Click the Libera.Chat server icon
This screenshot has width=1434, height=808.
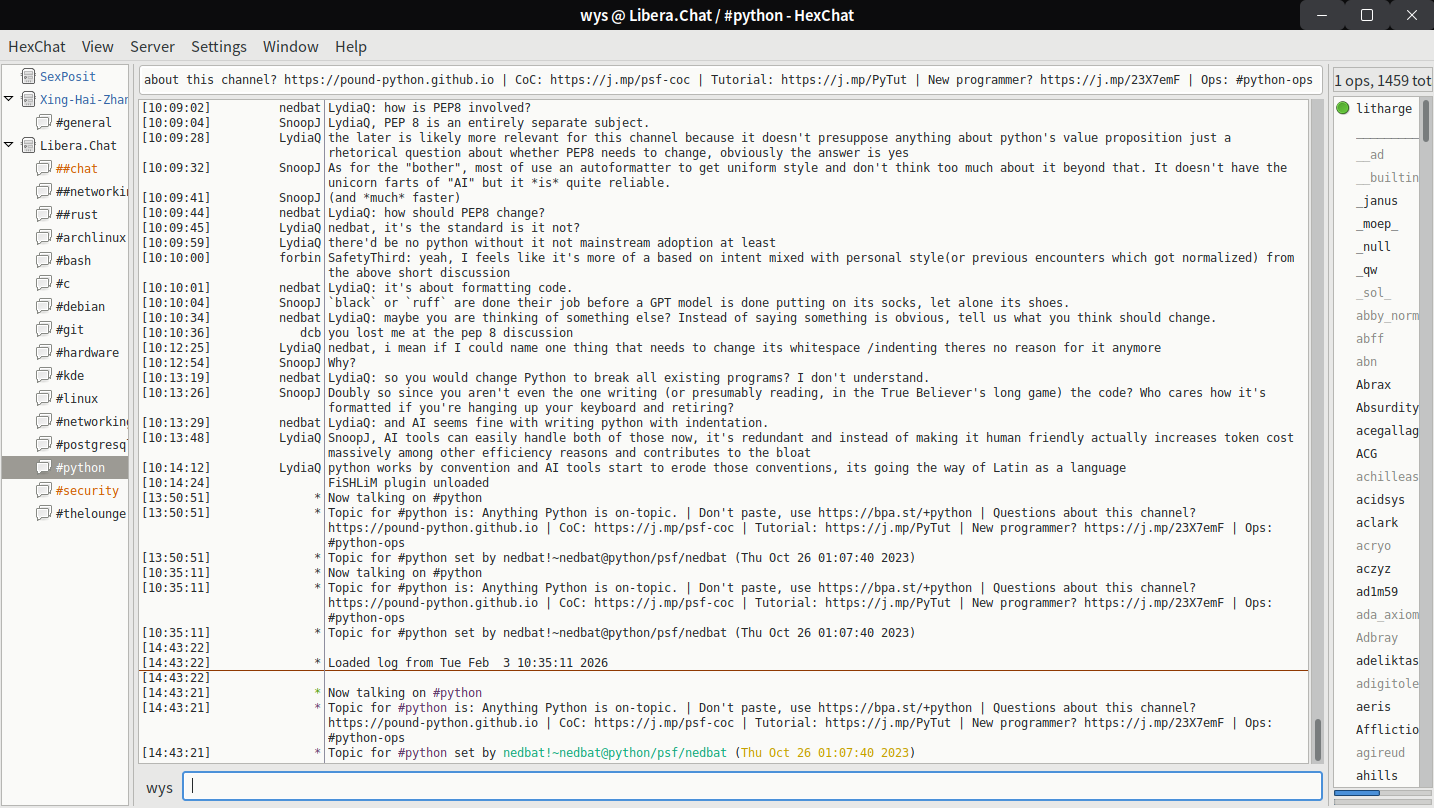27,145
